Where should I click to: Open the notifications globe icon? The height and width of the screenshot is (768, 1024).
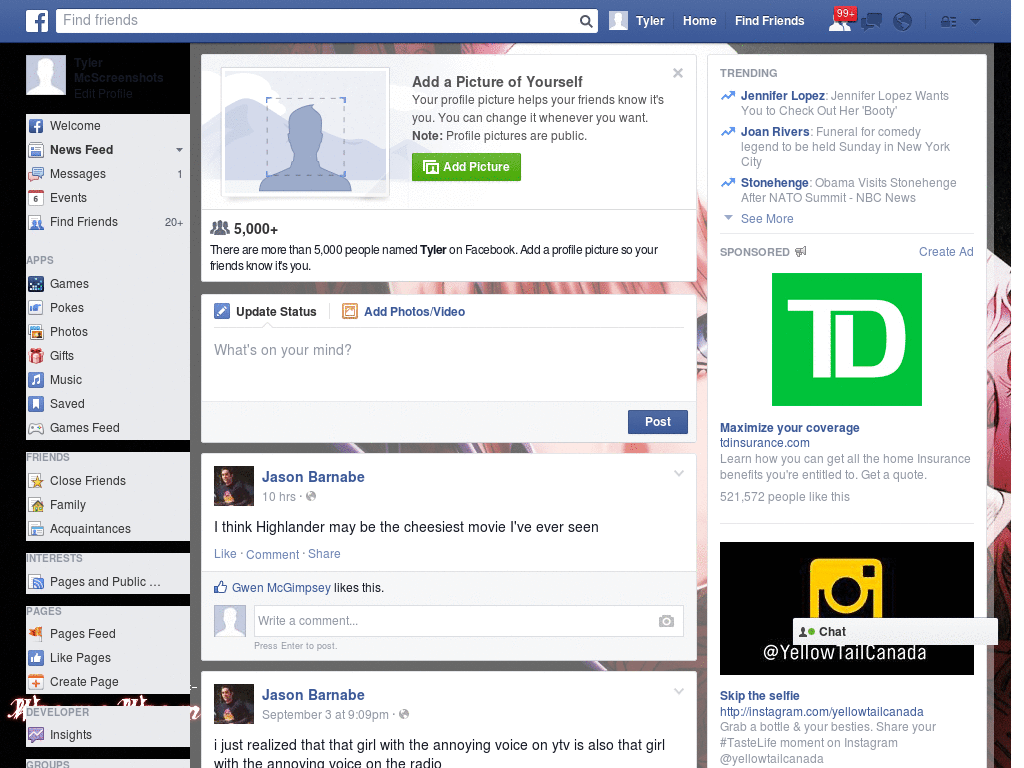tap(903, 22)
